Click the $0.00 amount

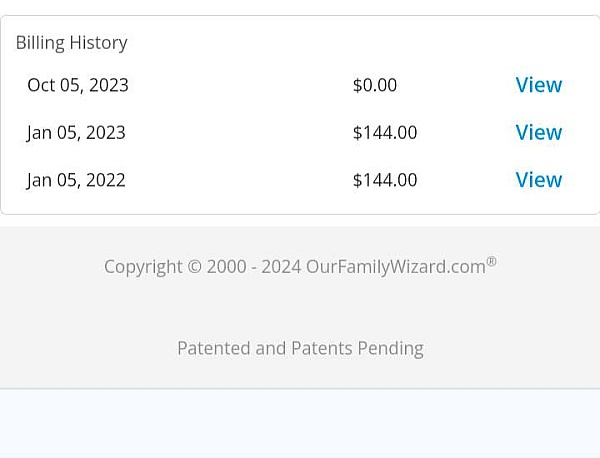tap(375, 85)
